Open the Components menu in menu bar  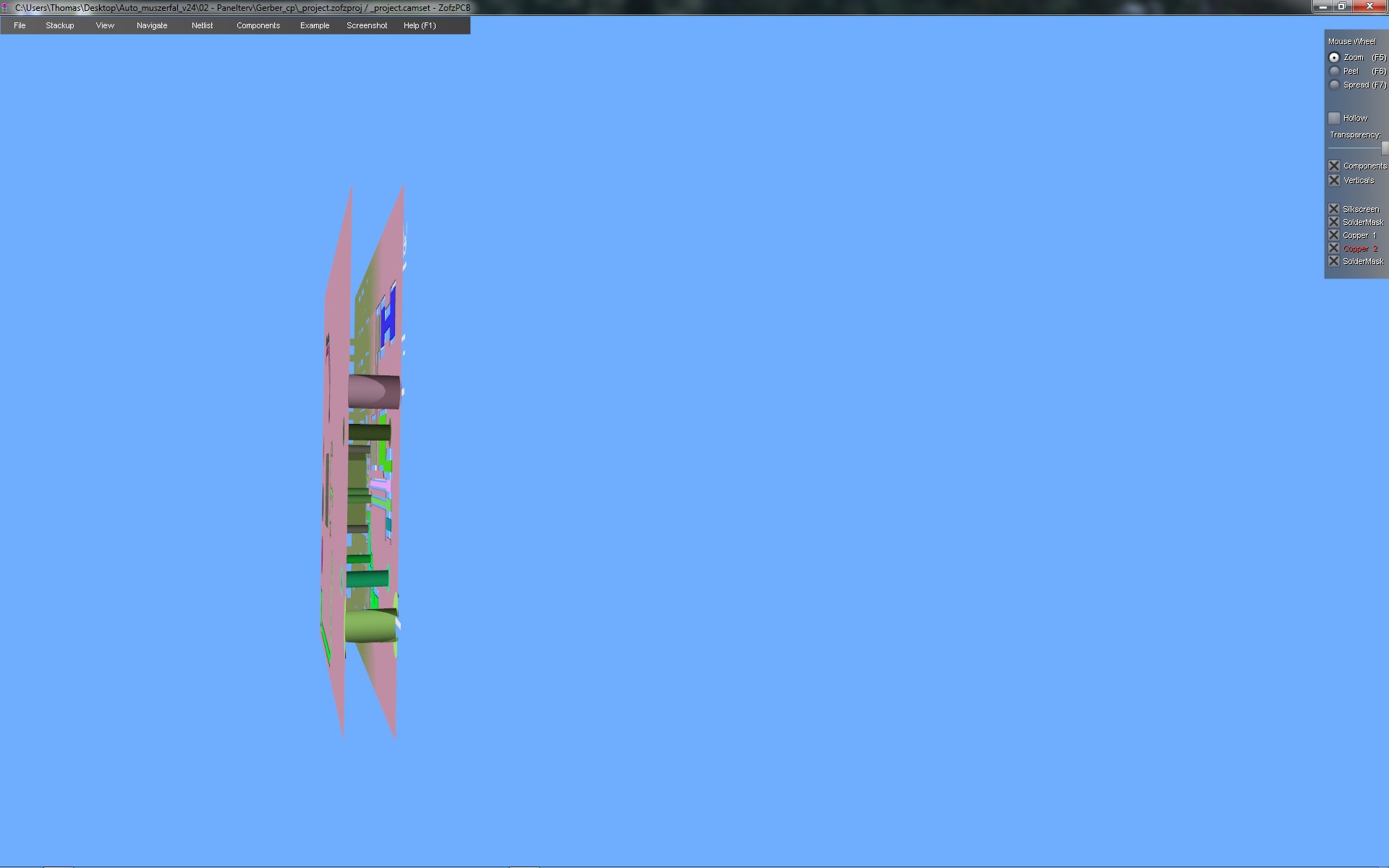258,25
